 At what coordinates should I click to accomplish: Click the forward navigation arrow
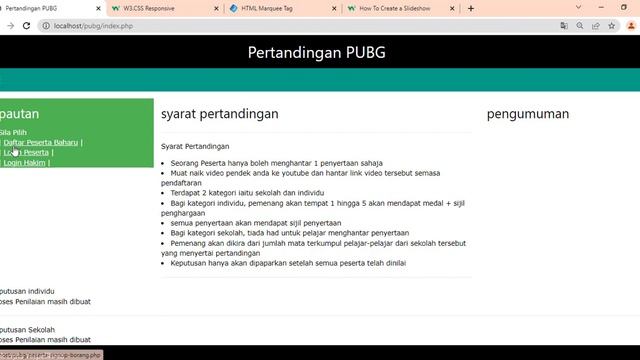click(11, 26)
